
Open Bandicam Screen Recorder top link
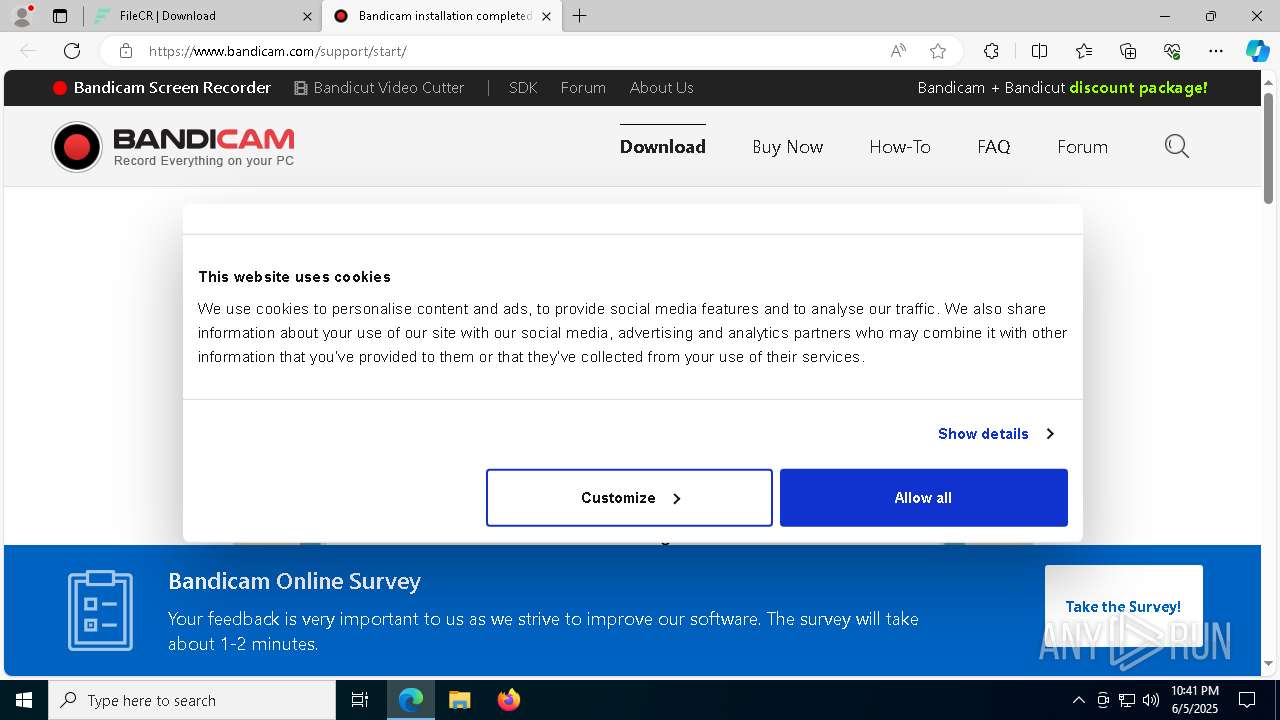(x=162, y=88)
